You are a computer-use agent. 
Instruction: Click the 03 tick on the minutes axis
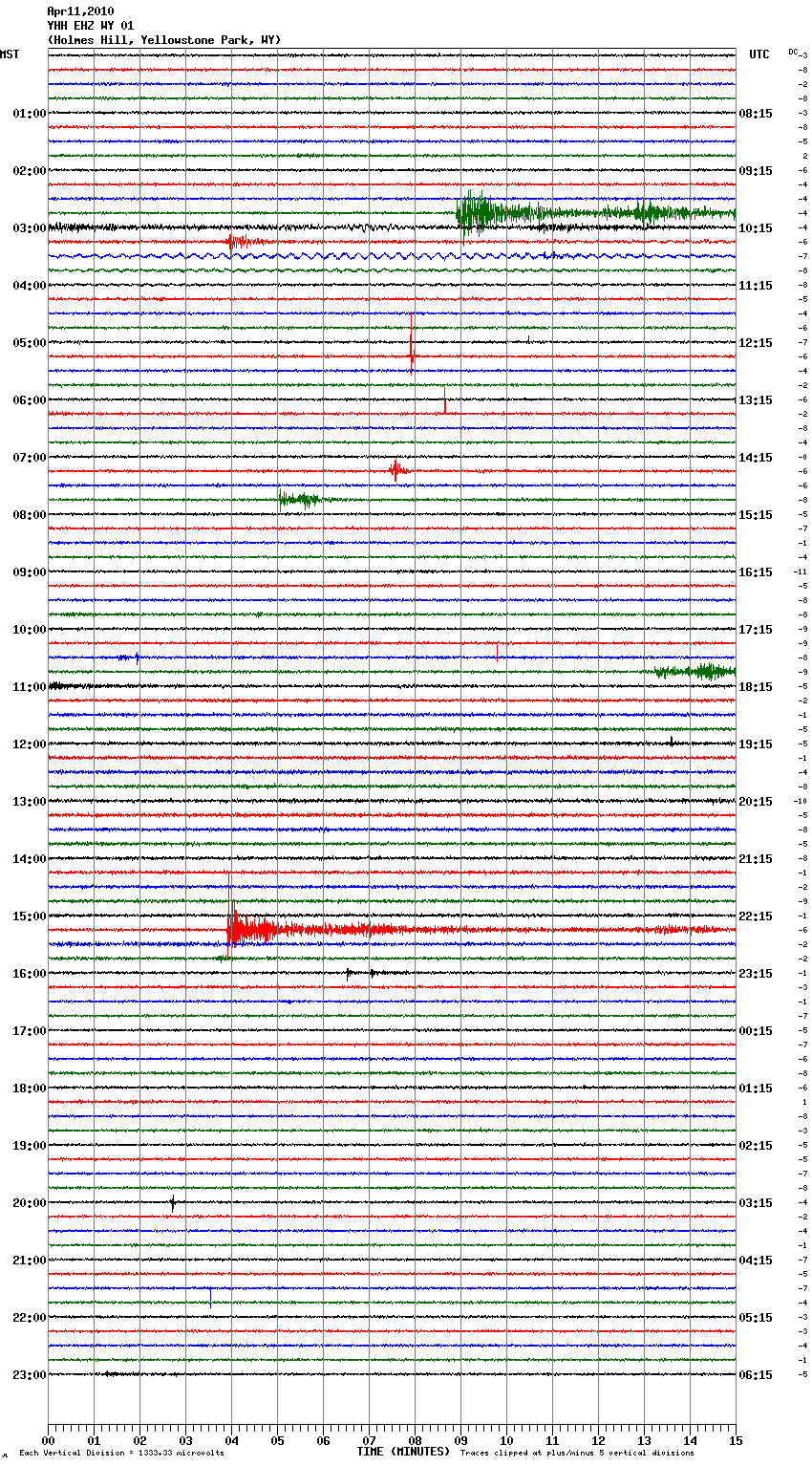[185, 1441]
